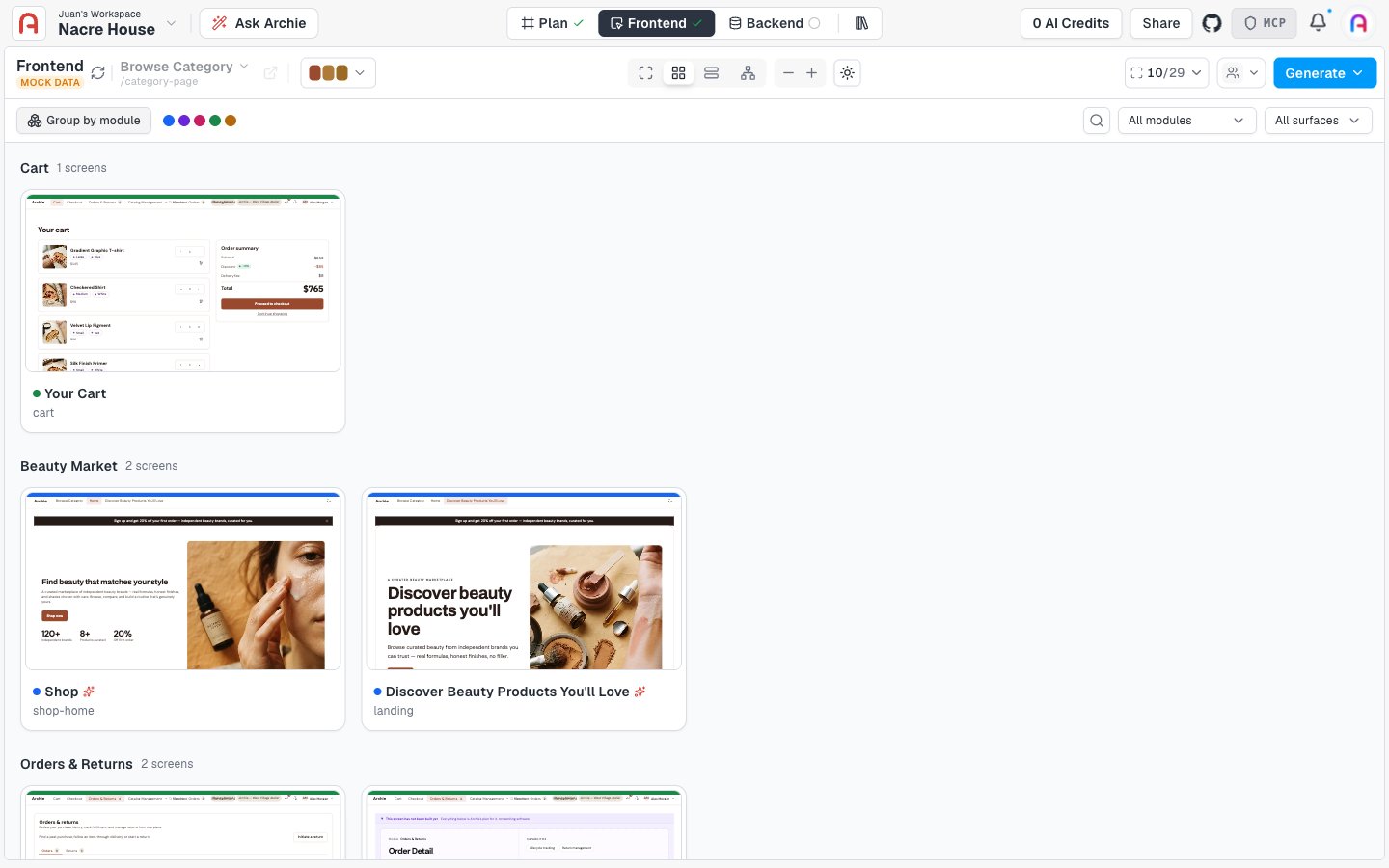
Task: Open the 10/29 screens dropdown
Action: (x=1166, y=73)
